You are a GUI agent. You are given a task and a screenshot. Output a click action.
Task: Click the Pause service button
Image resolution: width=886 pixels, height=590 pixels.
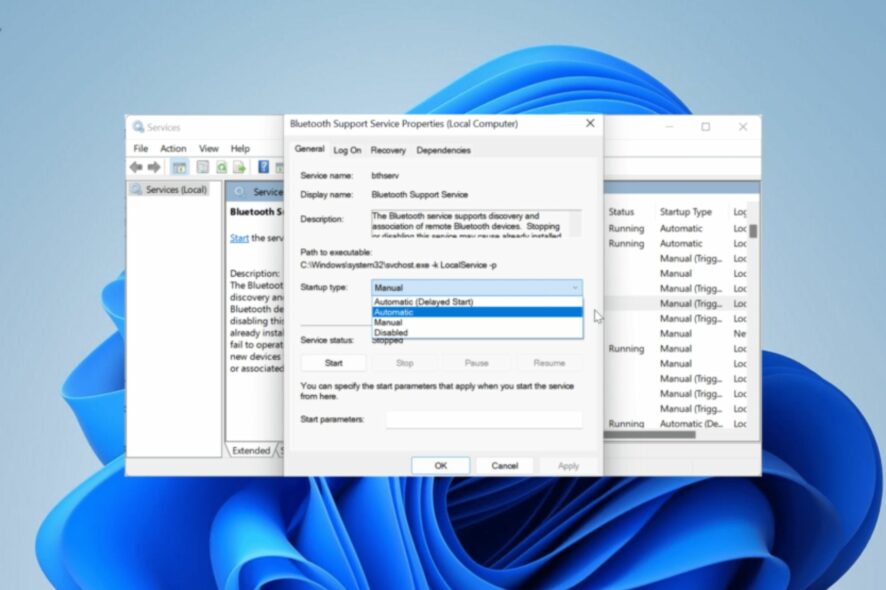(x=476, y=363)
